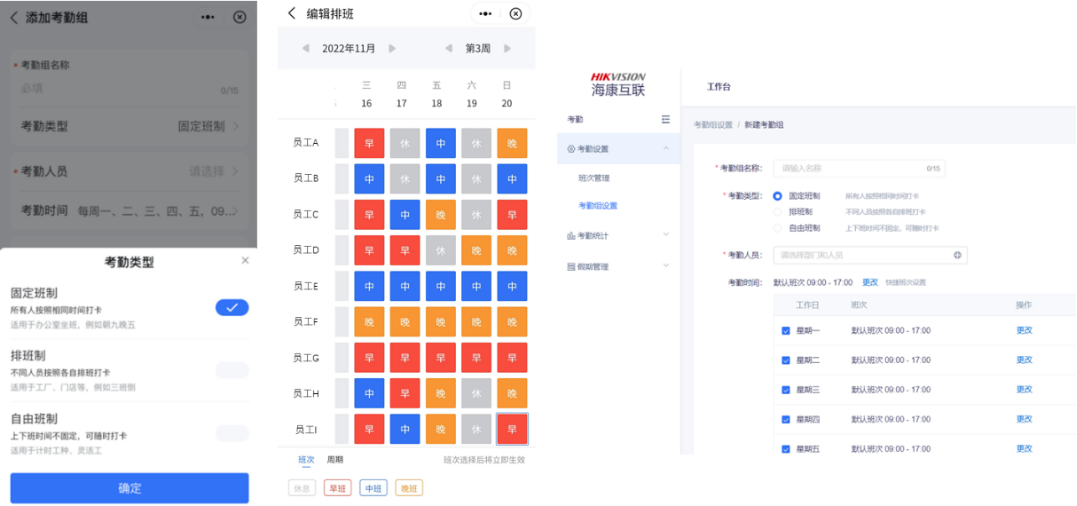Open 工作台 top tab
Viewport: 1077px width, 506px height.
tap(718, 87)
